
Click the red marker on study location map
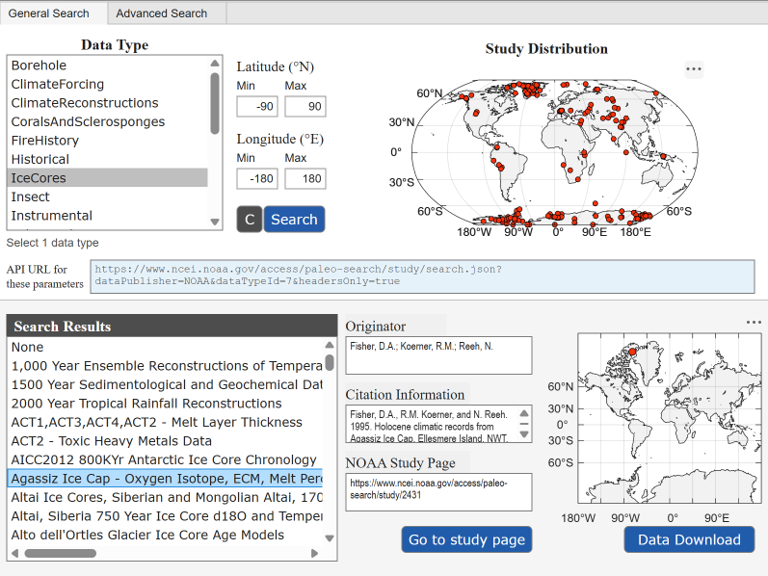click(x=632, y=352)
